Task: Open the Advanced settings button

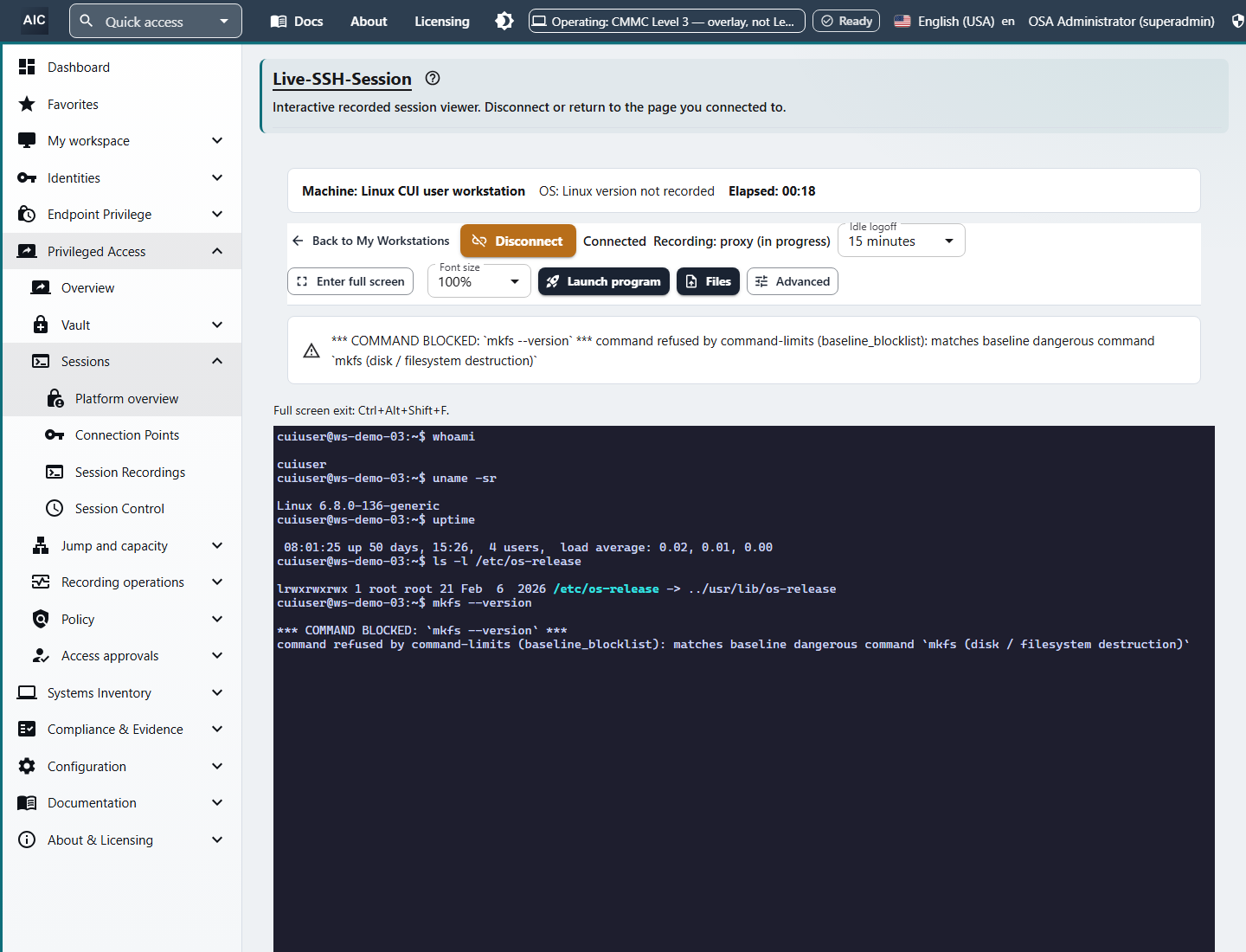Action: [x=793, y=281]
